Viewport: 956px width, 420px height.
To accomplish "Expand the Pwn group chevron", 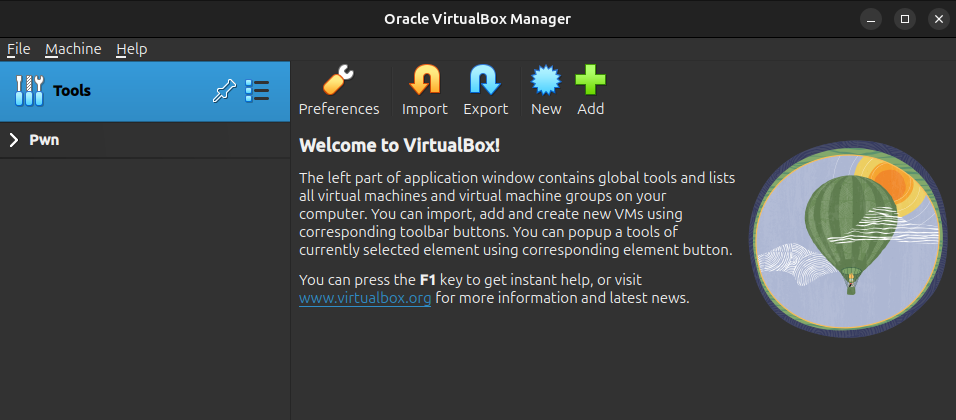I will [14, 140].
